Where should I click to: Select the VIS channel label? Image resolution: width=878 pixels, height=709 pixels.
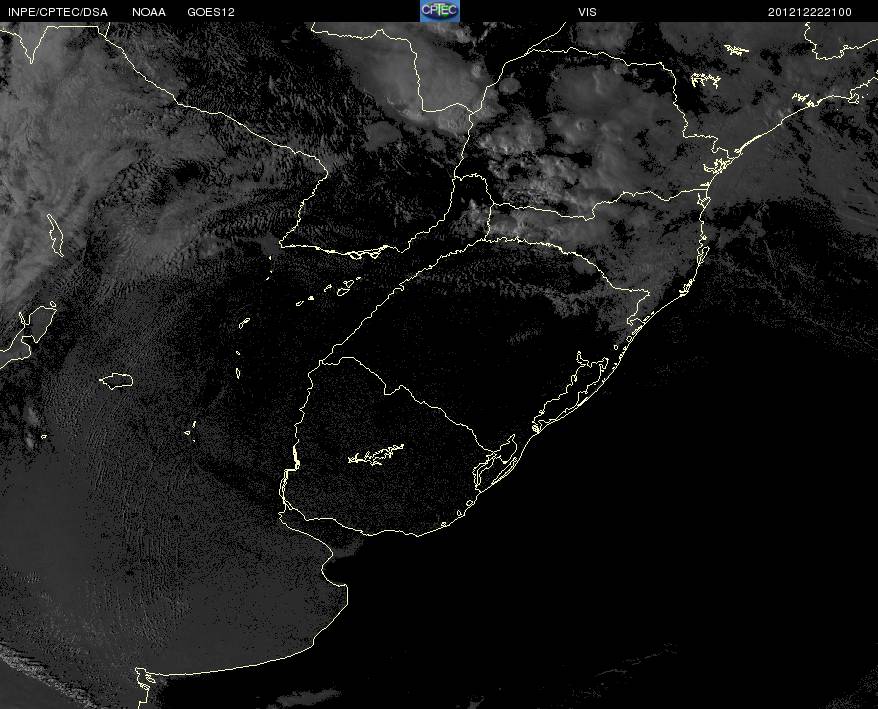pyautogui.click(x=587, y=12)
